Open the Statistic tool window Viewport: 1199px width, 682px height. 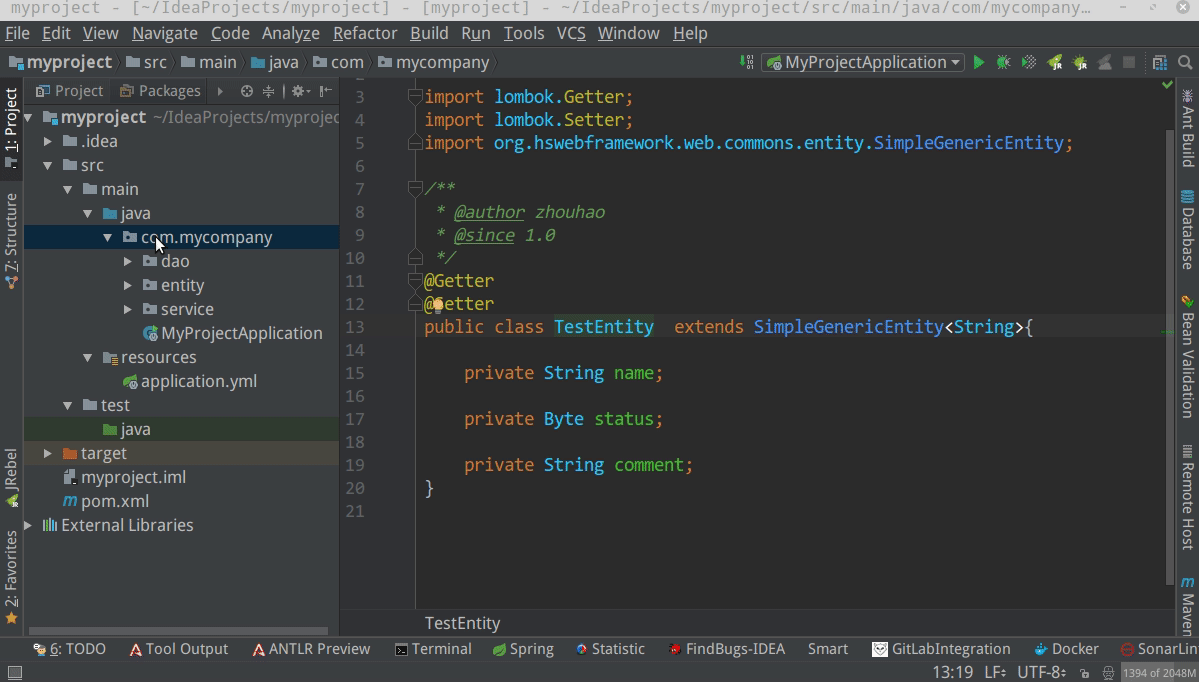point(610,649)
